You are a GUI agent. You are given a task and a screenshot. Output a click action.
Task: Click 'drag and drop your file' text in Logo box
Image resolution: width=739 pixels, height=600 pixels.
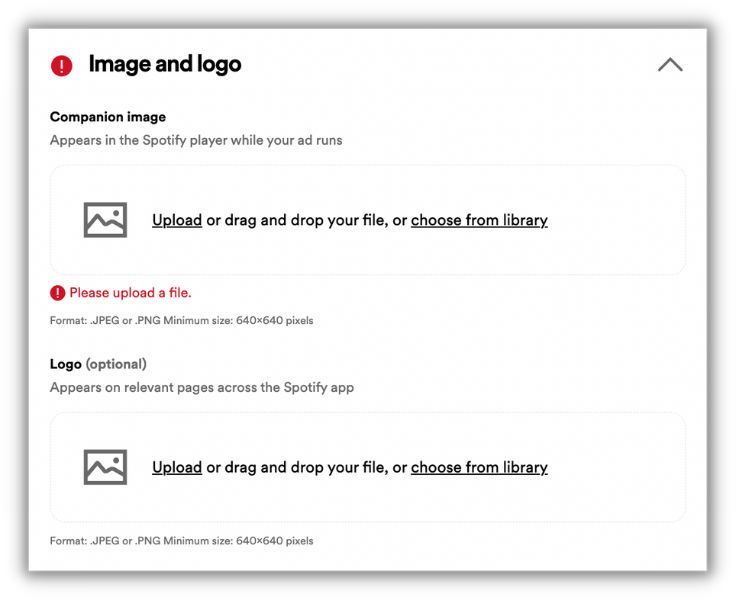(x=306, y=467)
